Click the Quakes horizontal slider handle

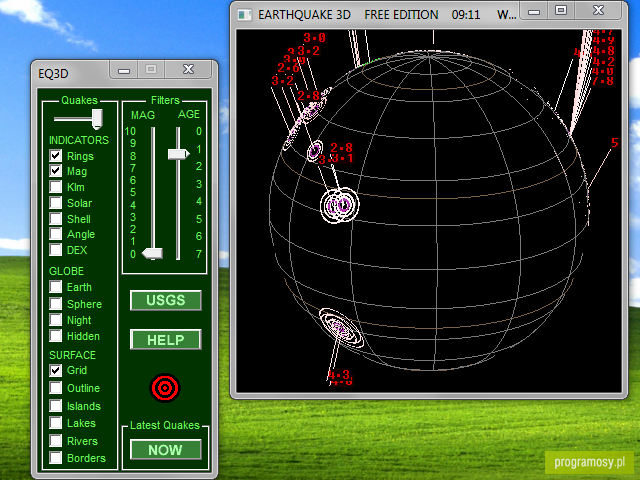pyautogui.click(x=97, y=119)
